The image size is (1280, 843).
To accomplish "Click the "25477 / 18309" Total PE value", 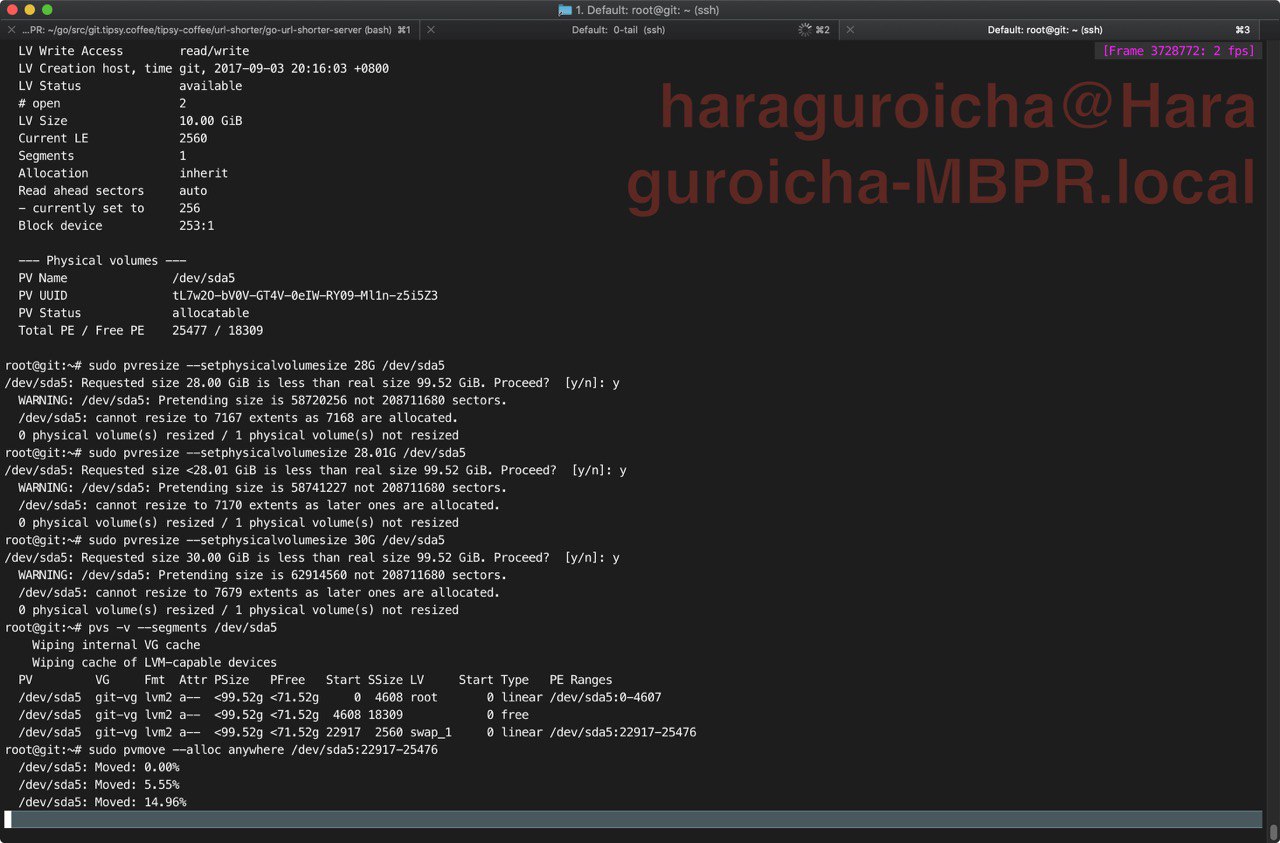I will click(218, 330).
